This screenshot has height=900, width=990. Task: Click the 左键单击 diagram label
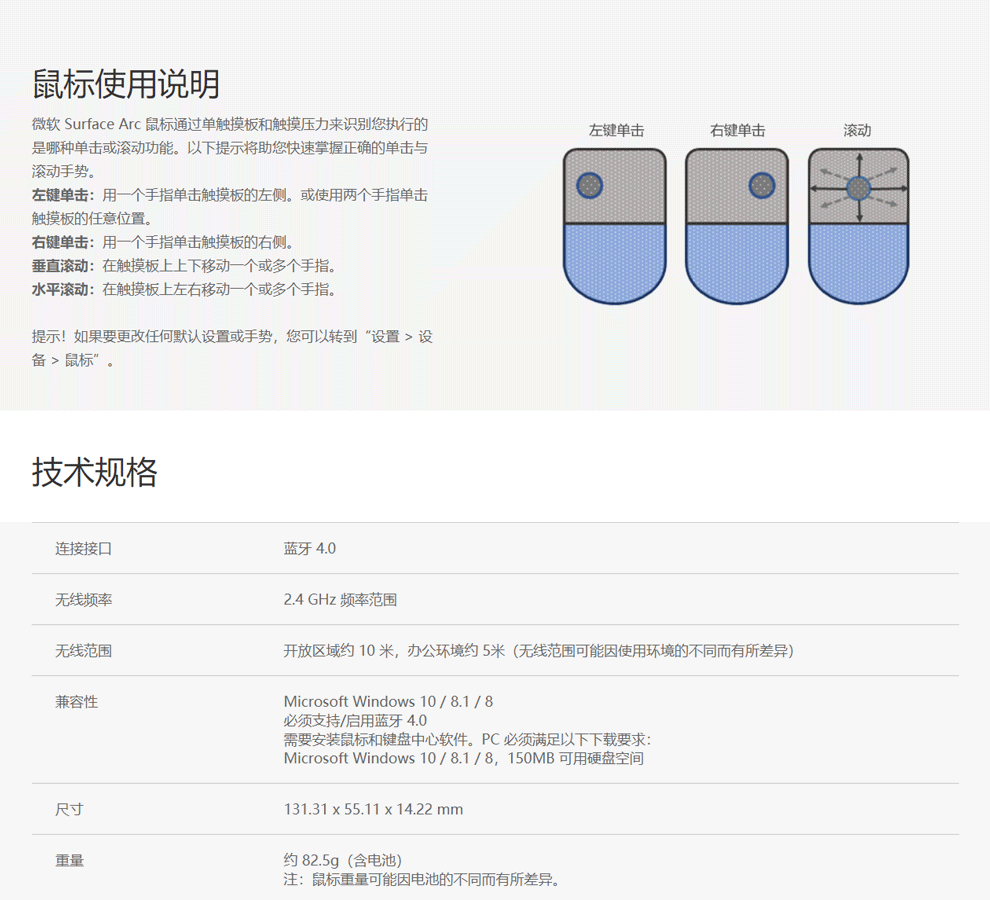pos(616,131)
